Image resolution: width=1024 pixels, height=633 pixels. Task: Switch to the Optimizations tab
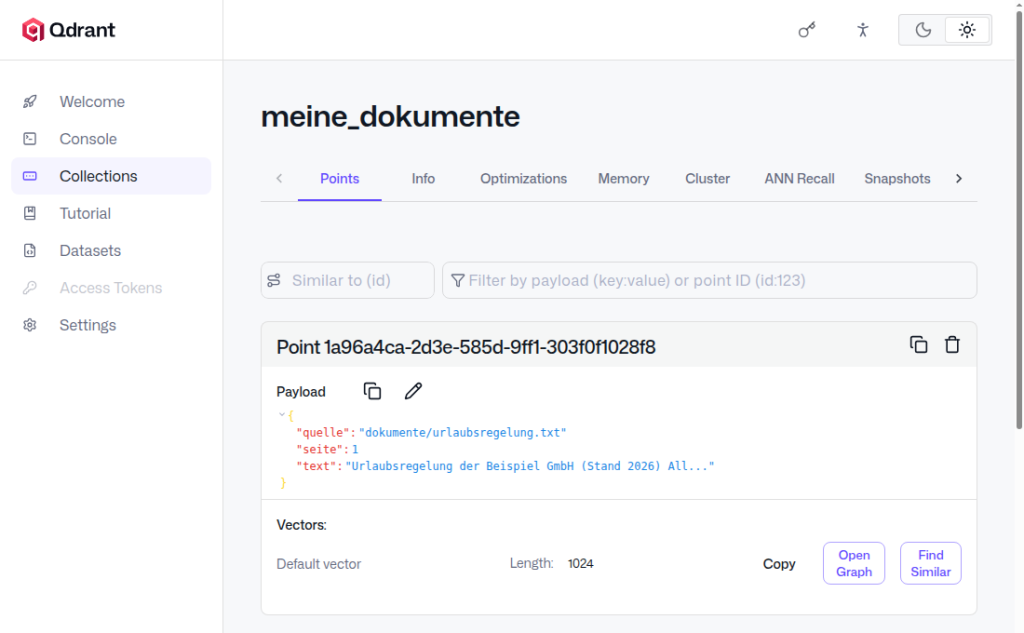tap(524, 179)
